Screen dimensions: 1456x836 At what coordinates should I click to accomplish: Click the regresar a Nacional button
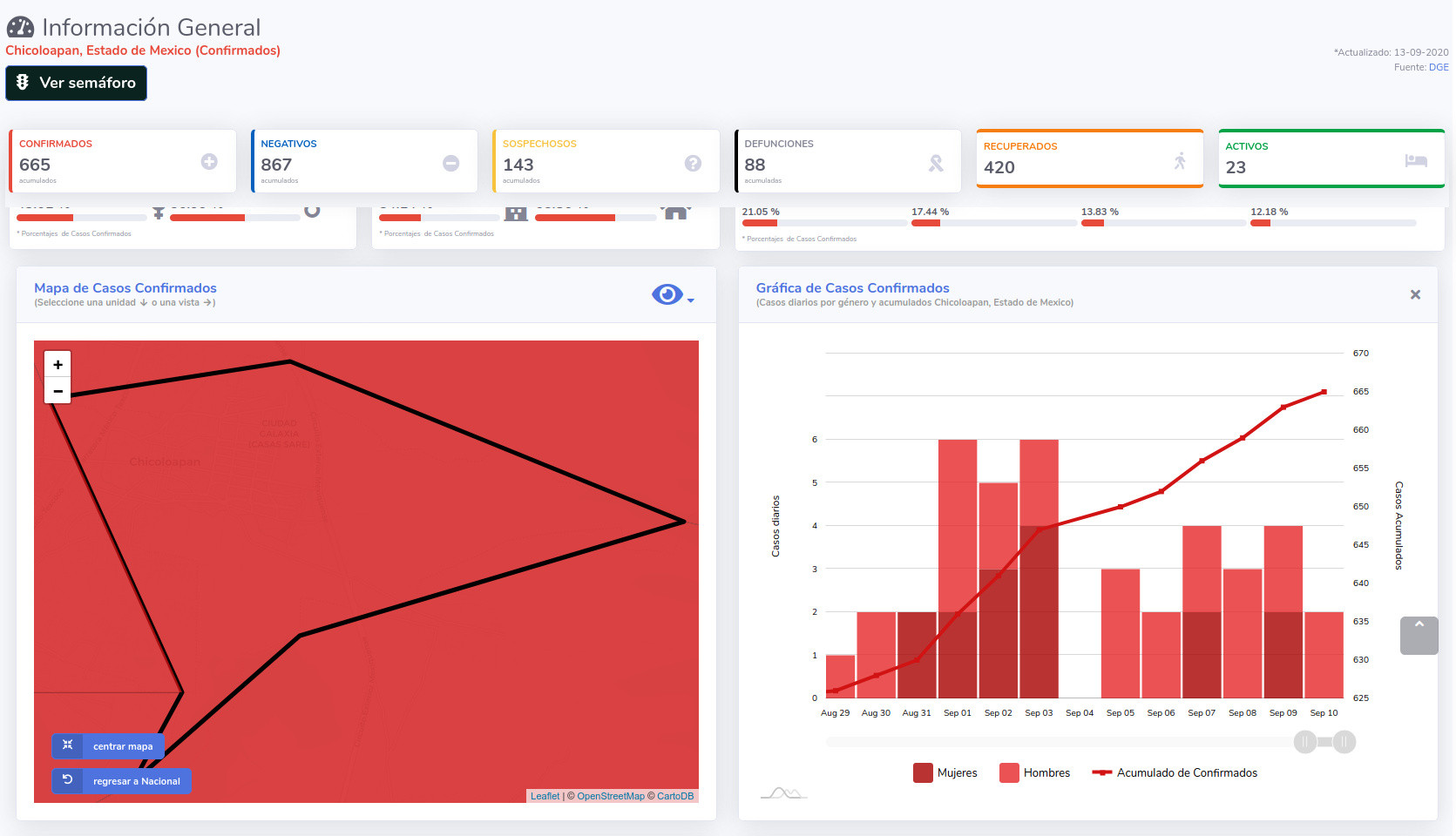(121, 781)
